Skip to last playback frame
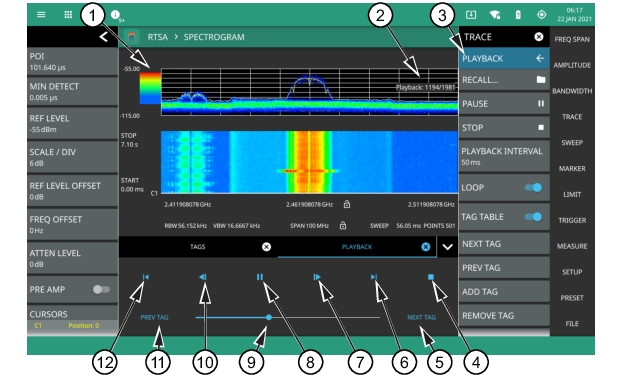631x377 pixels. (x=374, y=277)
